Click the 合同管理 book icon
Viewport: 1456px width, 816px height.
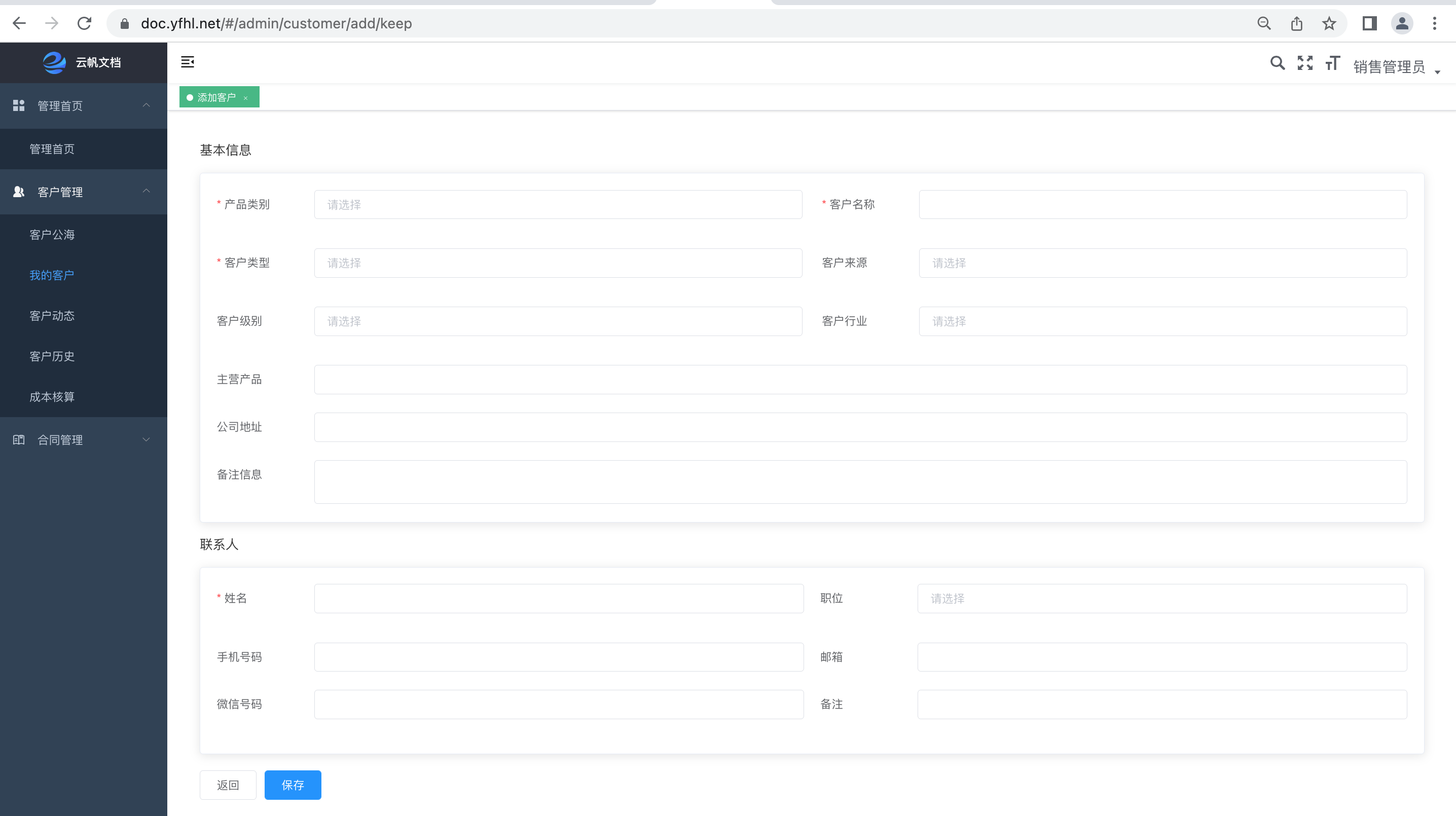click(19, 439)
